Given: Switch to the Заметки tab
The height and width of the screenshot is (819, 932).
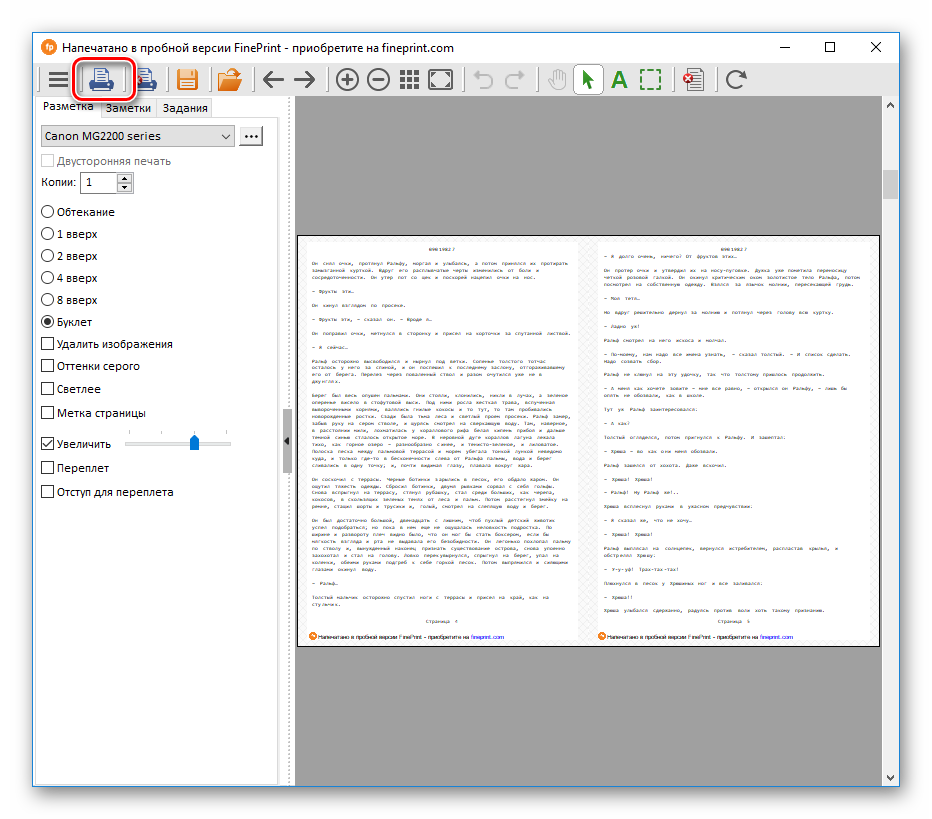Looking at the screenshot, I should (x=129, y=109).
